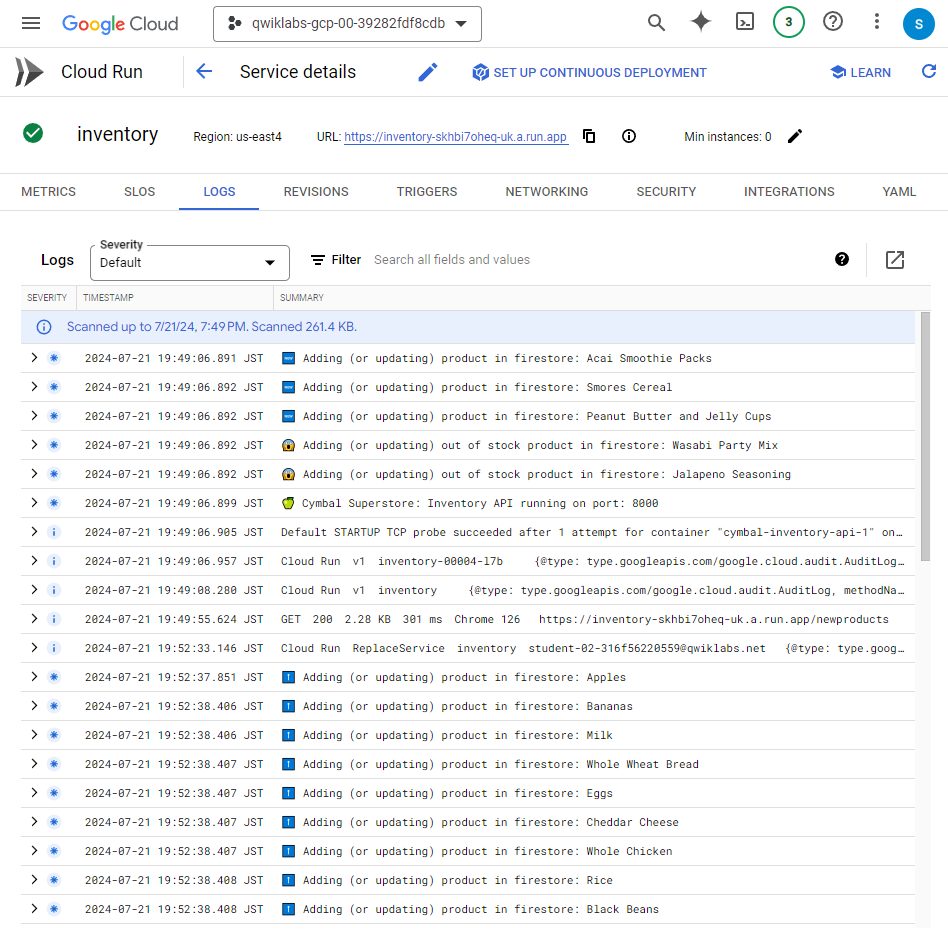948x950 pixels.
Task: Expand the Jalapeno Seasoning log entry
Action: tap(34, 474)
